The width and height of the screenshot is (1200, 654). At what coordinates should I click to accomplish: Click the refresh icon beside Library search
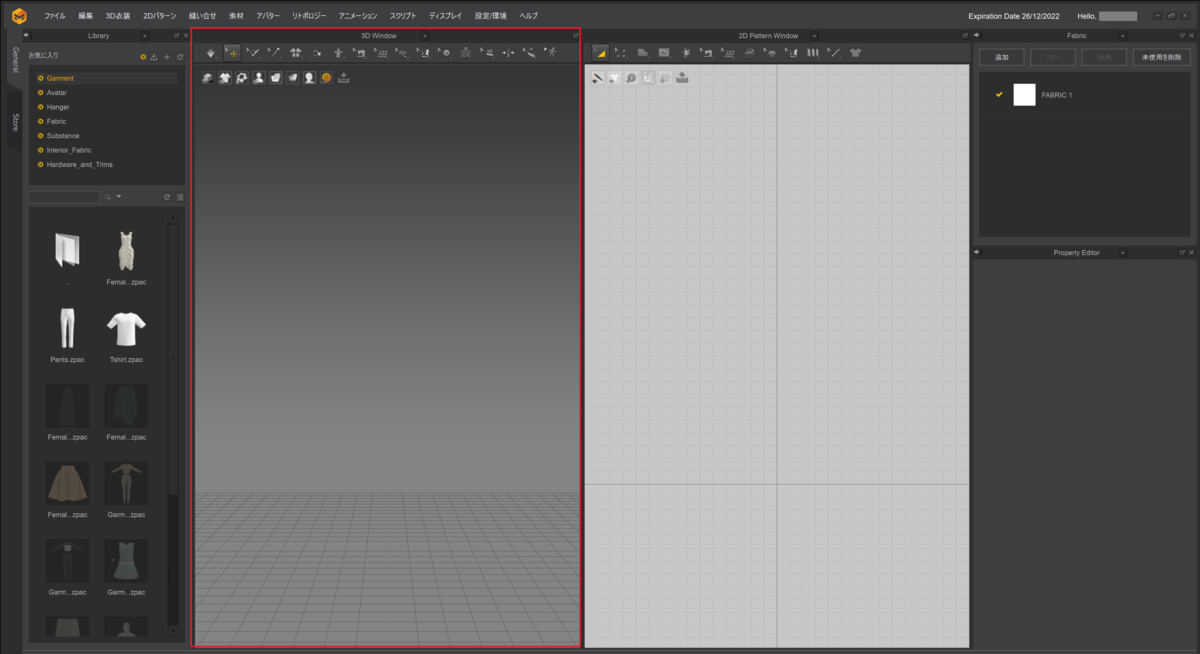[167, 197]
